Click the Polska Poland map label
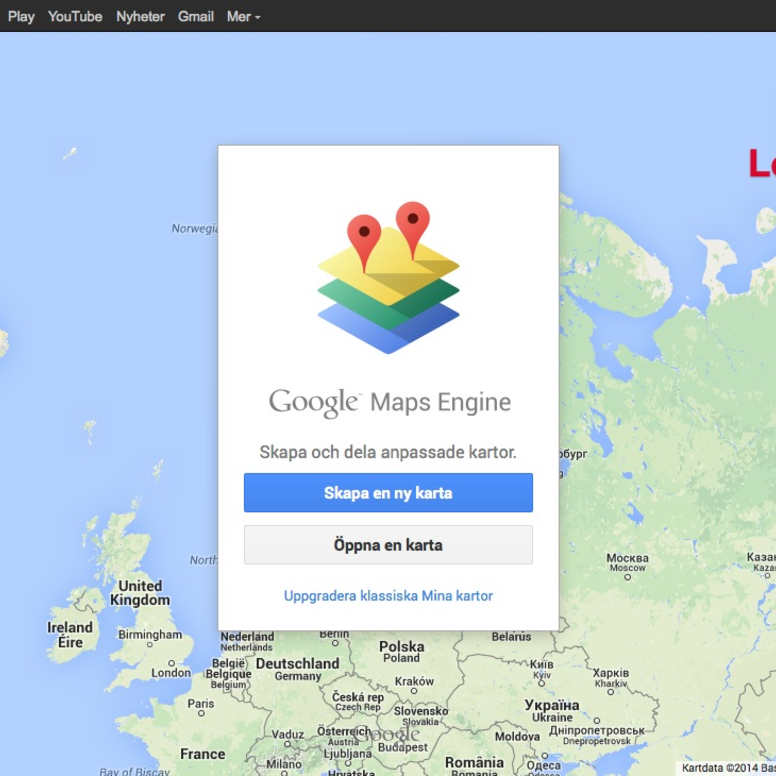 pyautogui.click(x=401, y=652)
